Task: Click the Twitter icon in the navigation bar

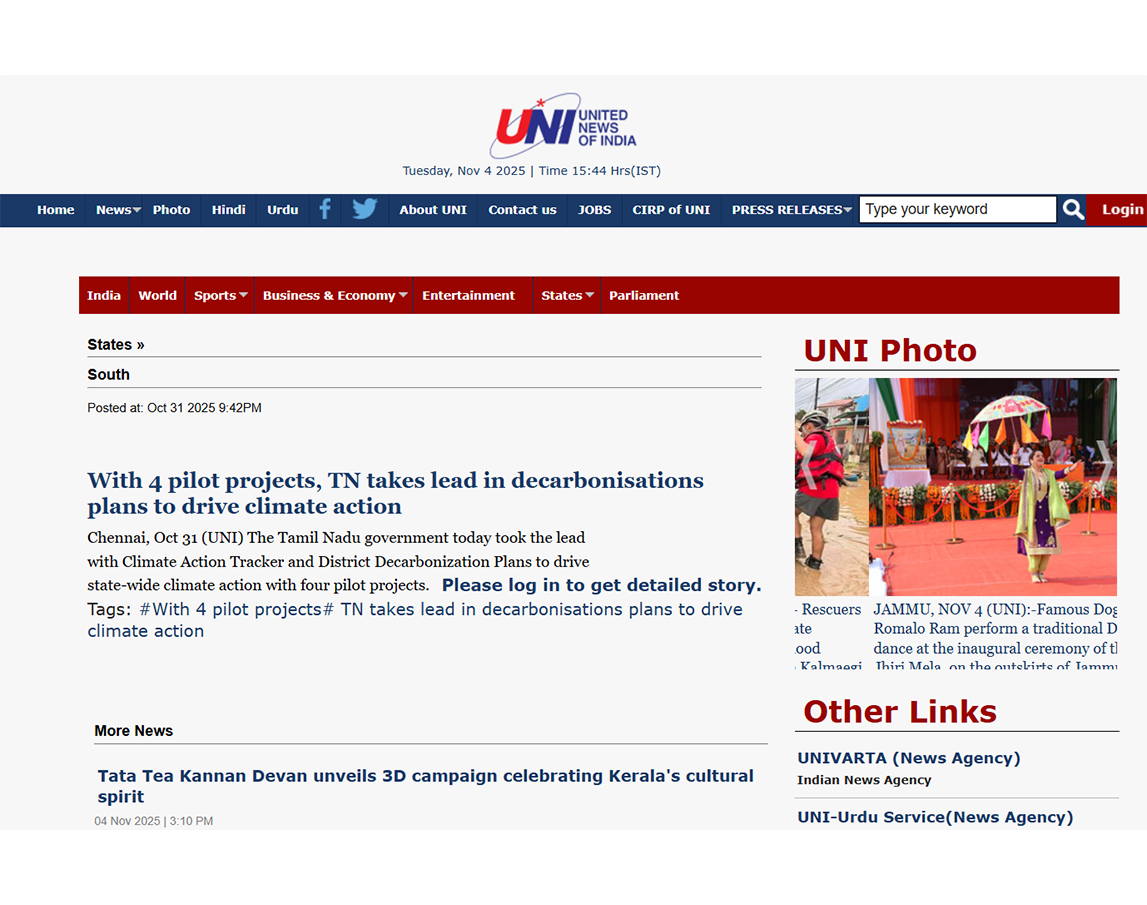Action: 363,209
